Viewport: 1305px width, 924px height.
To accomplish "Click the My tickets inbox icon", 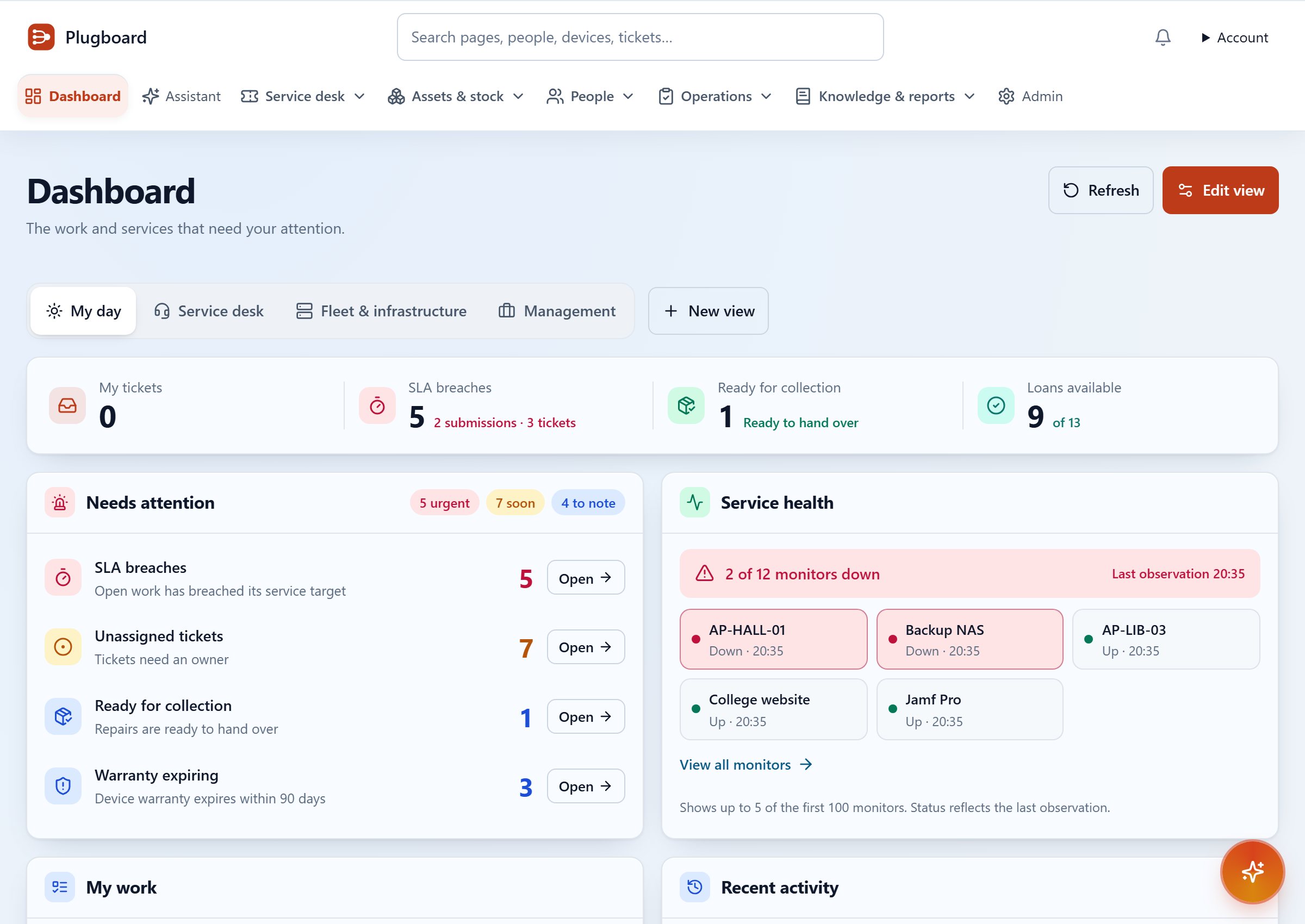I will (x=67, y=405).
